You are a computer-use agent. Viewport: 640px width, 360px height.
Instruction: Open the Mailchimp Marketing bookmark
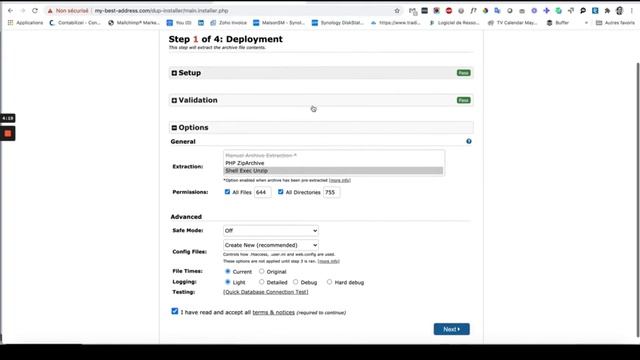[x=134, y=23]
